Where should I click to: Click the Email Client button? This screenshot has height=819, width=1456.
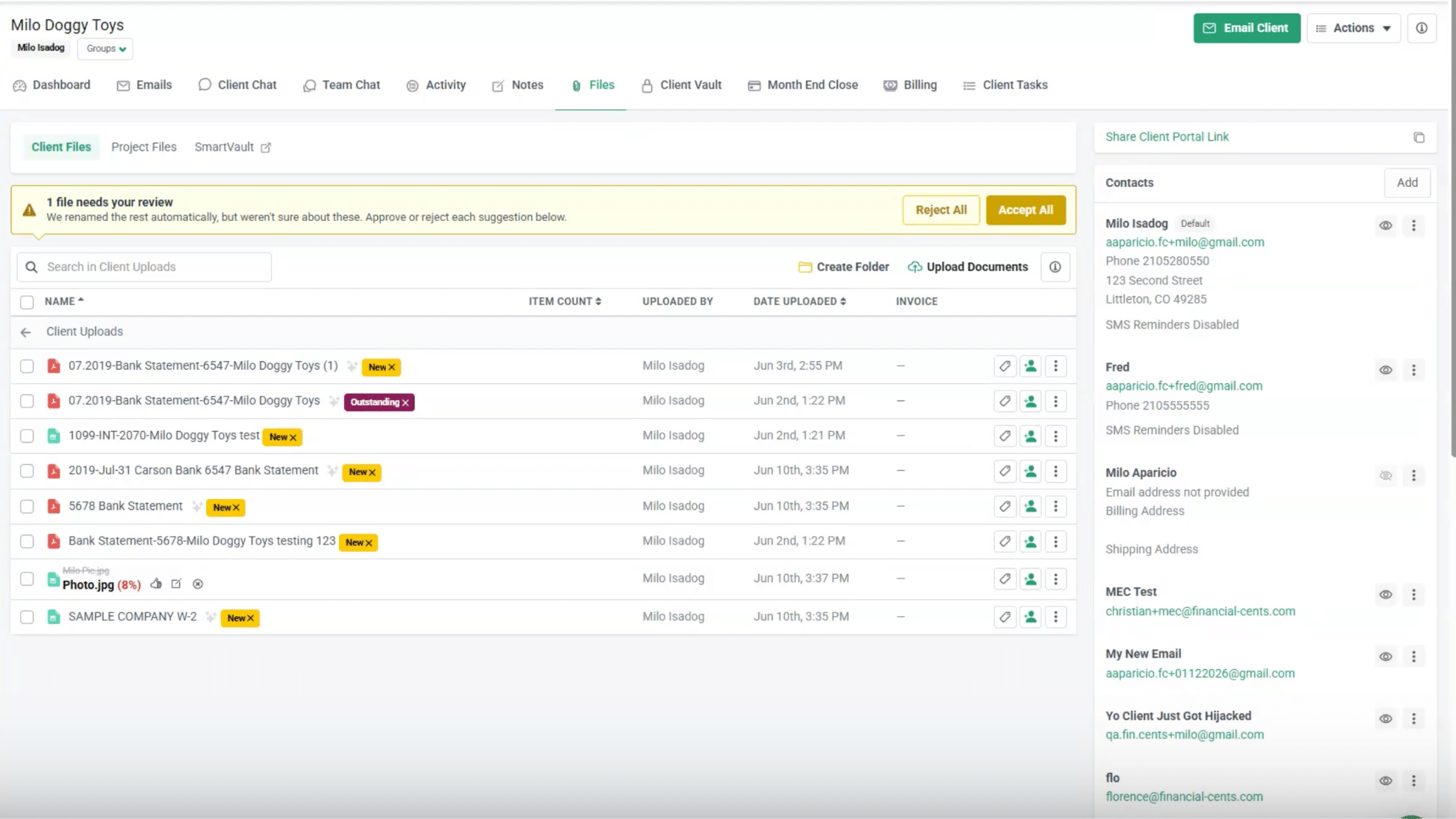(x=1246, y=28)
